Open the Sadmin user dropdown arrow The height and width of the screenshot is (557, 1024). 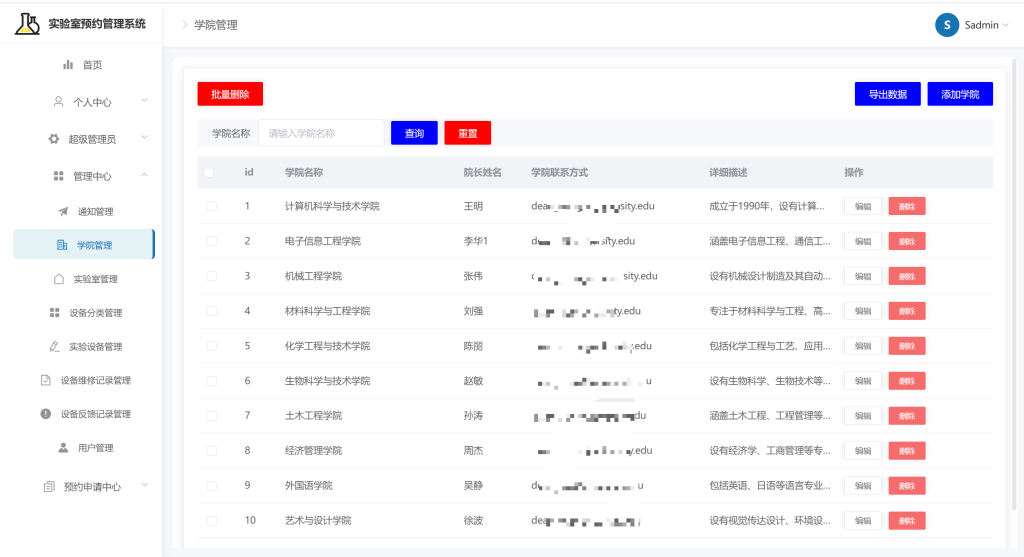pyautogui.click(x=1006, y=25)
